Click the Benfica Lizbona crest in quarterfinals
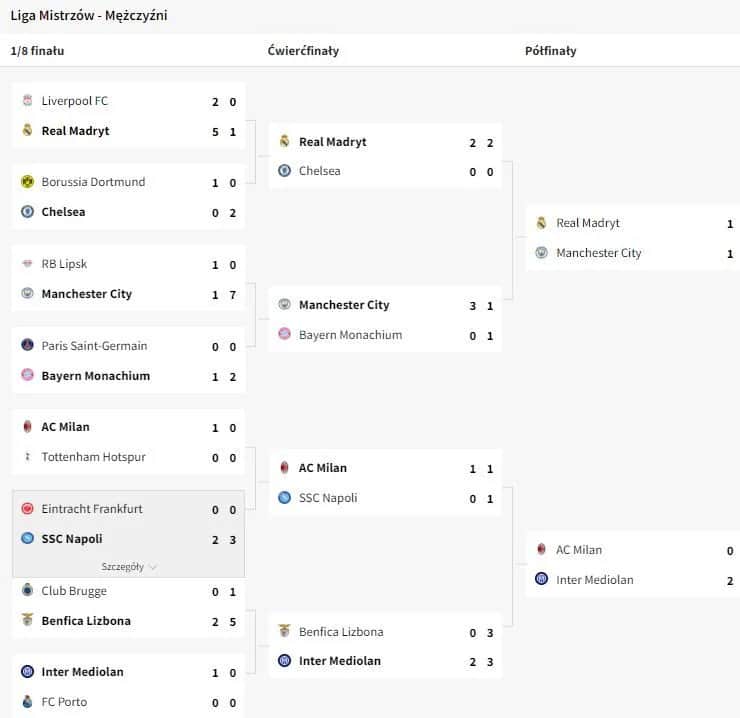740x718 pixels. pyautogui.click(x=285, y=632)
